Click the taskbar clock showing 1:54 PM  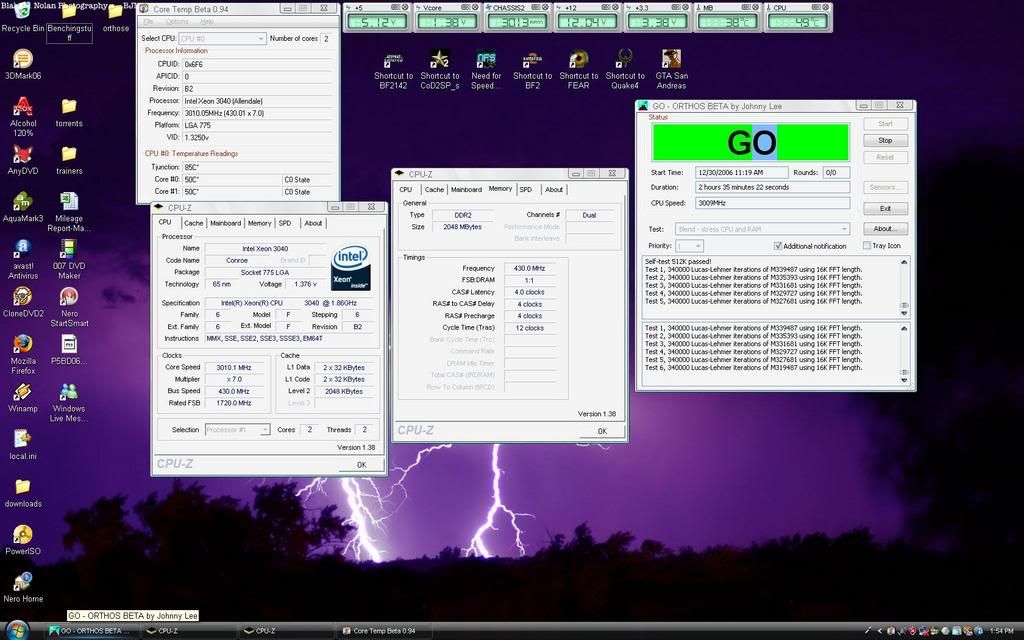tap(1001, 631)
